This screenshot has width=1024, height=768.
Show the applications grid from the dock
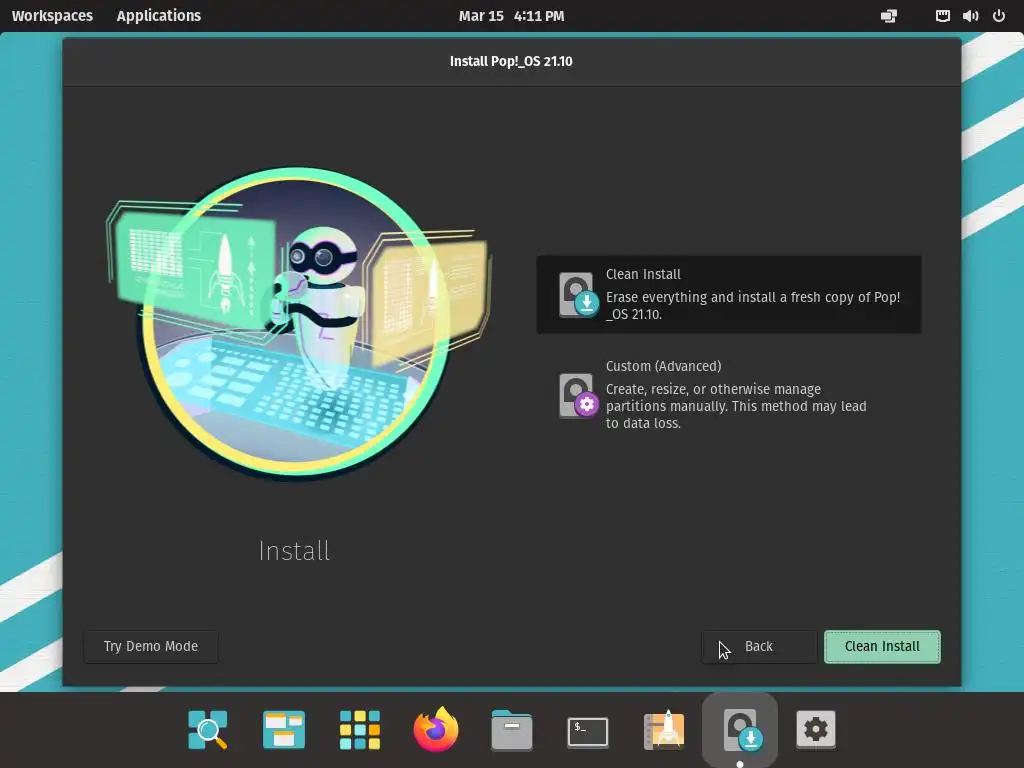coord(360,729)
